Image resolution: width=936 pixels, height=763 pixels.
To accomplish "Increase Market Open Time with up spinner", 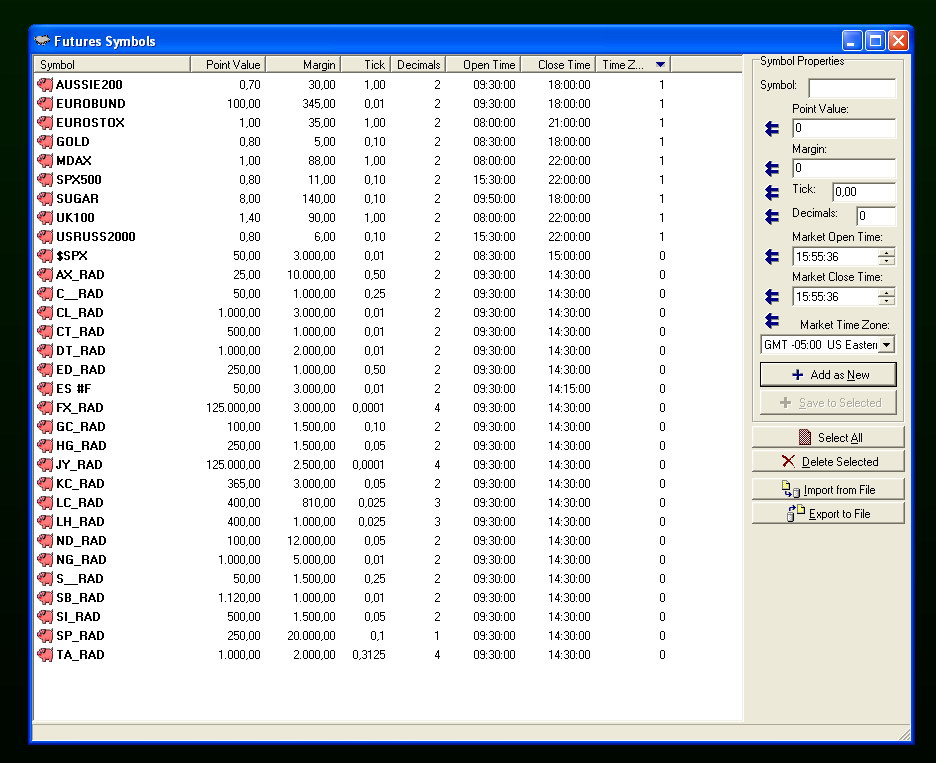I will (x=886, y=253).
